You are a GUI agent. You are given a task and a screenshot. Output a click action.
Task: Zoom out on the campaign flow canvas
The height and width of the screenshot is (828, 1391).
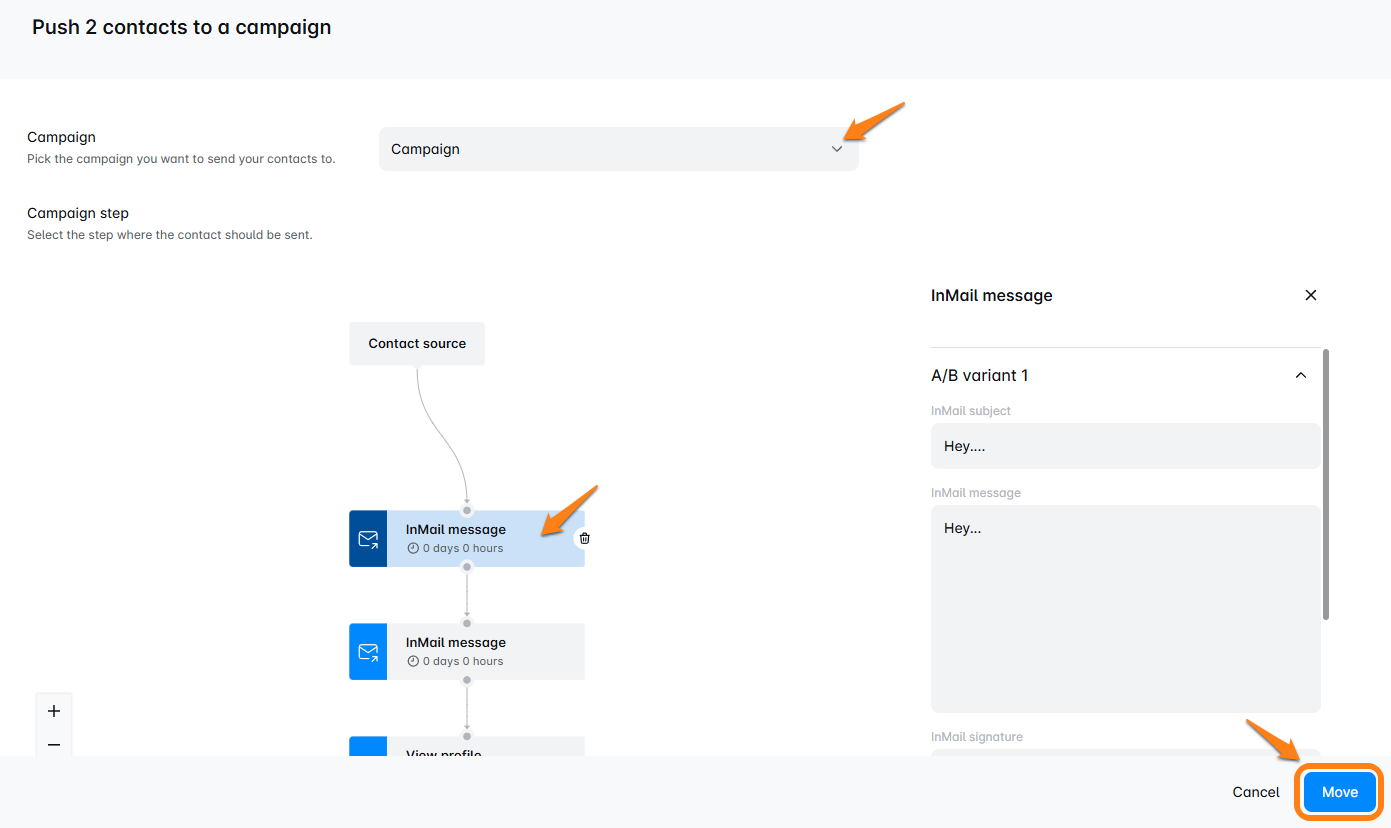(54, 744)
